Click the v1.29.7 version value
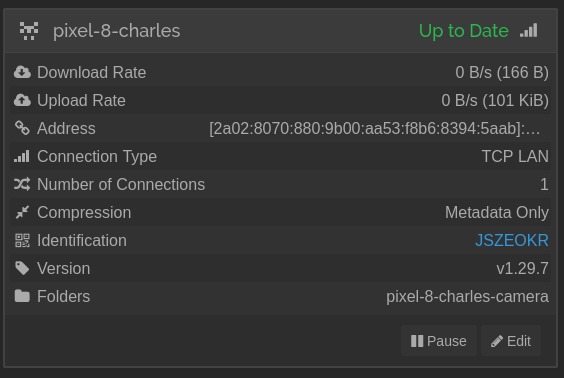Screen dimensions: 564x378 click(x=522, y=269)
